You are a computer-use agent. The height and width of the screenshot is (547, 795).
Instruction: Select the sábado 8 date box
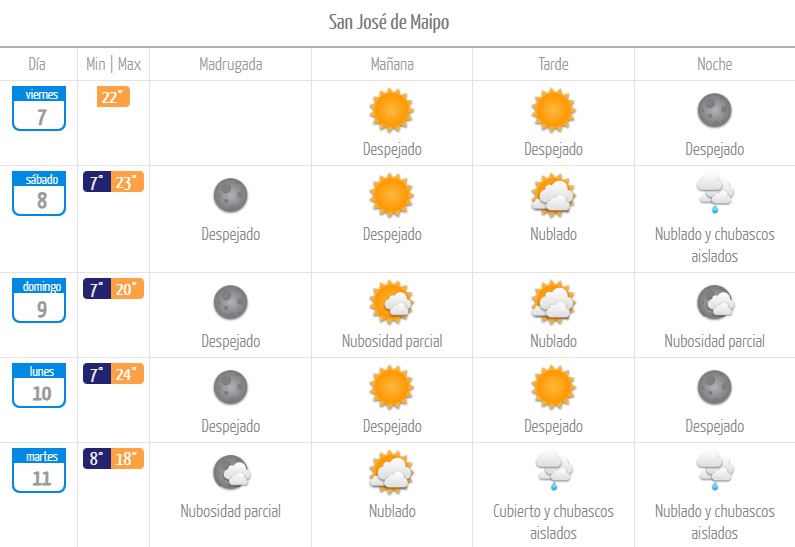coord(39,194)
